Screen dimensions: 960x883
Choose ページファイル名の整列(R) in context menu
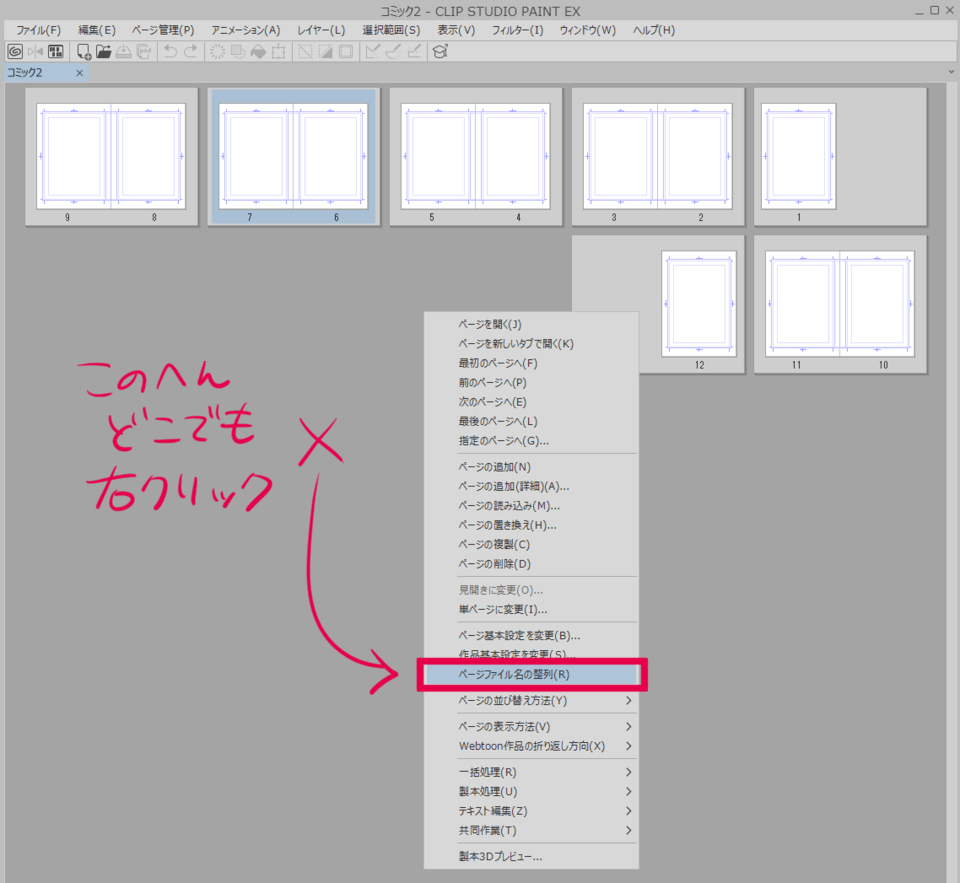coord(531,675)
